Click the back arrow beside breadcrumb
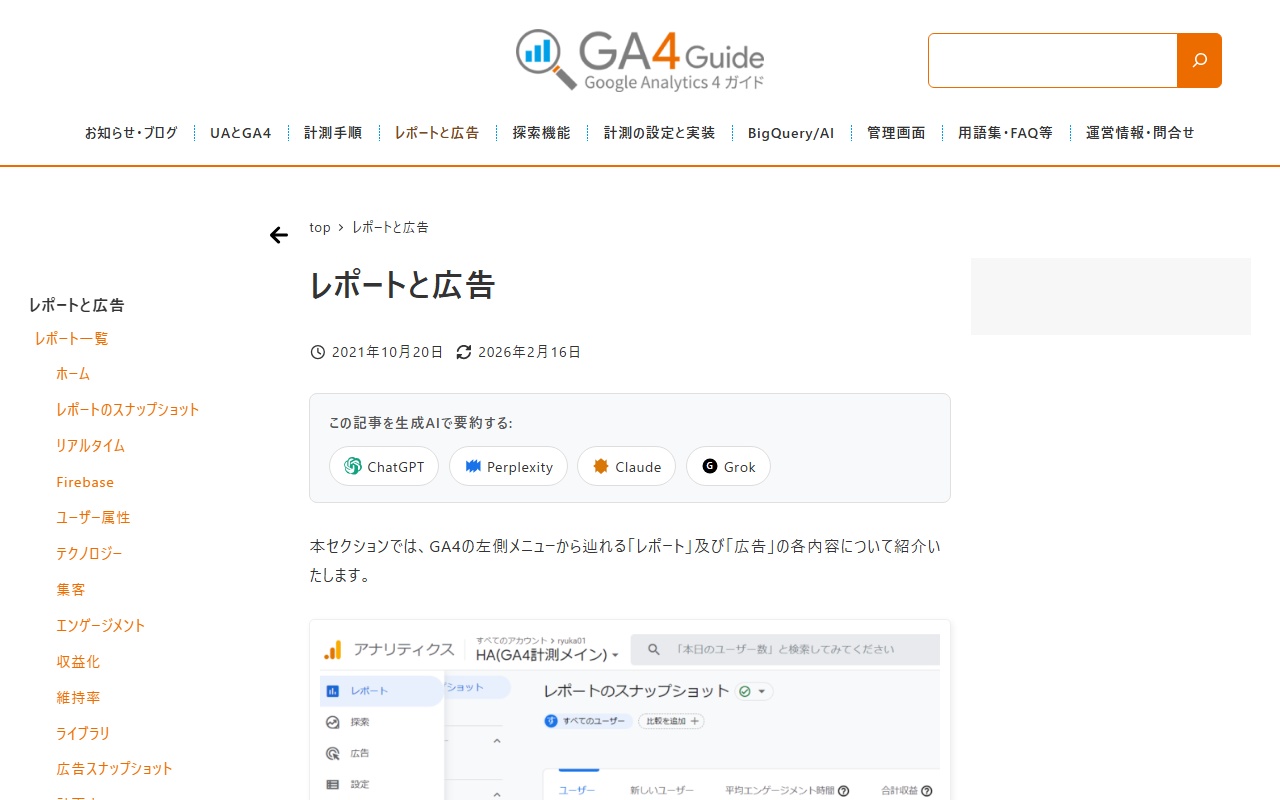Viewport: 1280px width, 800px height. coord(279,235)
